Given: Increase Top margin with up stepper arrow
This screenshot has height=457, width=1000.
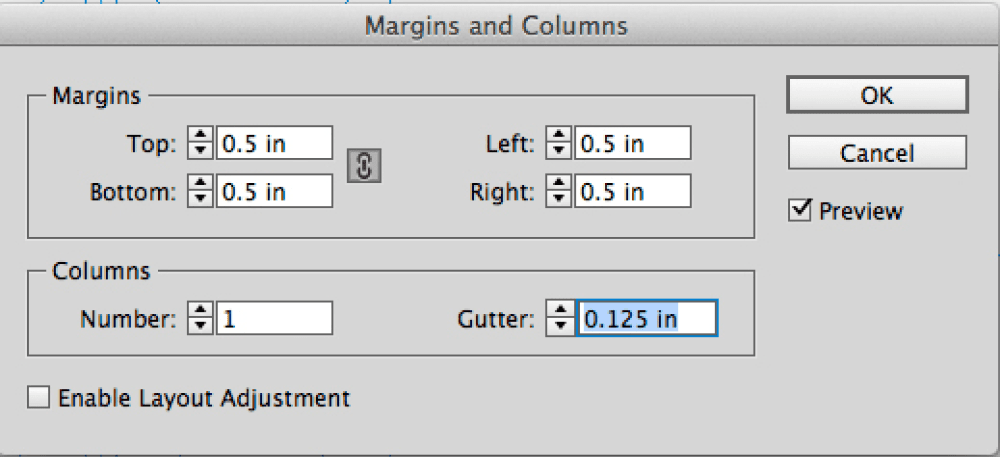Looking at the screenshot, I should pyautogui.click(x=200, y=135).
